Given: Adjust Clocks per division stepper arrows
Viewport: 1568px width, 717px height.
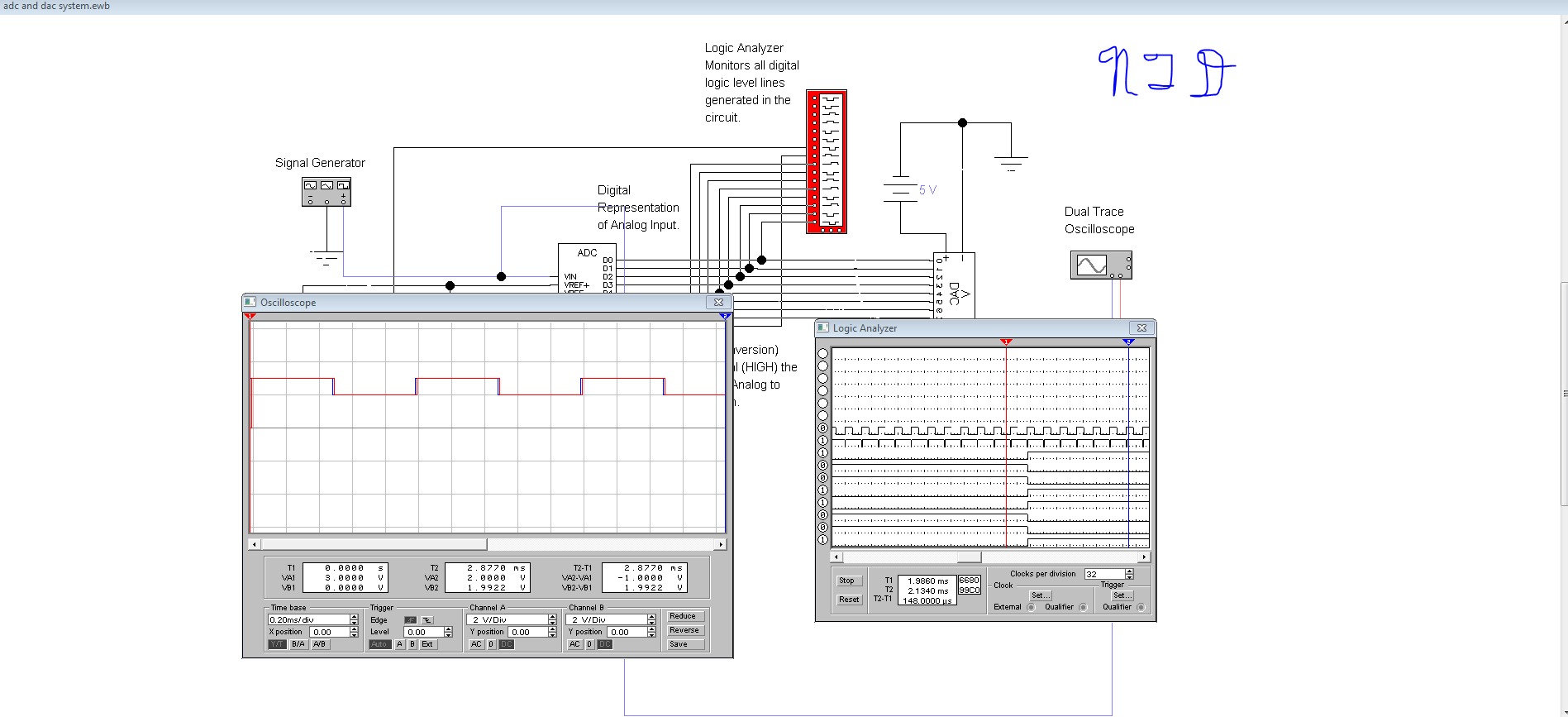Looking at the screenshot, I should click(1129, 574).
